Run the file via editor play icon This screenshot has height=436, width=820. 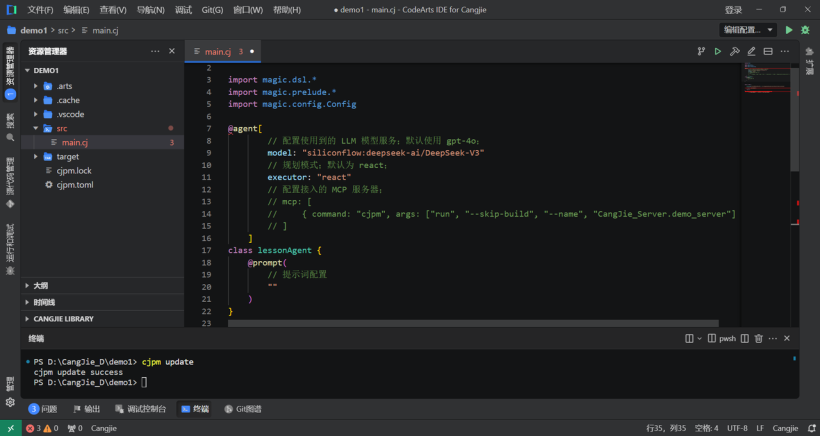pos(718,51)
